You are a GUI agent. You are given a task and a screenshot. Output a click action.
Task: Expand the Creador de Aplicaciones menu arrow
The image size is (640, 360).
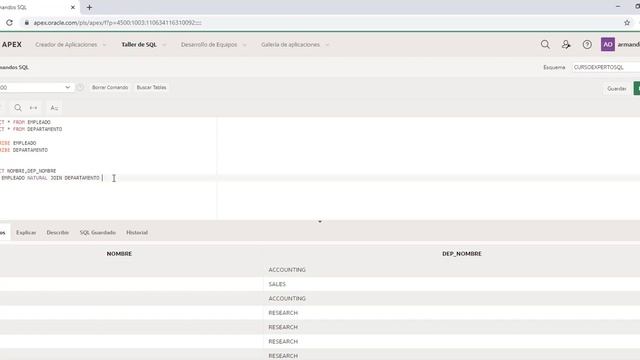coord(104,45)
